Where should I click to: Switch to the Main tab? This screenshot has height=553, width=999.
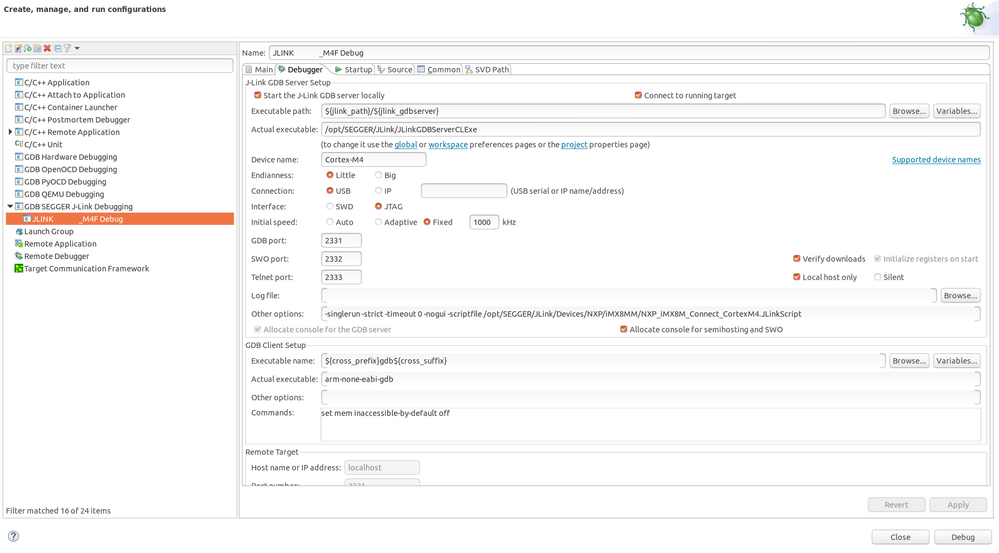pyautogui.click(x=259, y=69)
